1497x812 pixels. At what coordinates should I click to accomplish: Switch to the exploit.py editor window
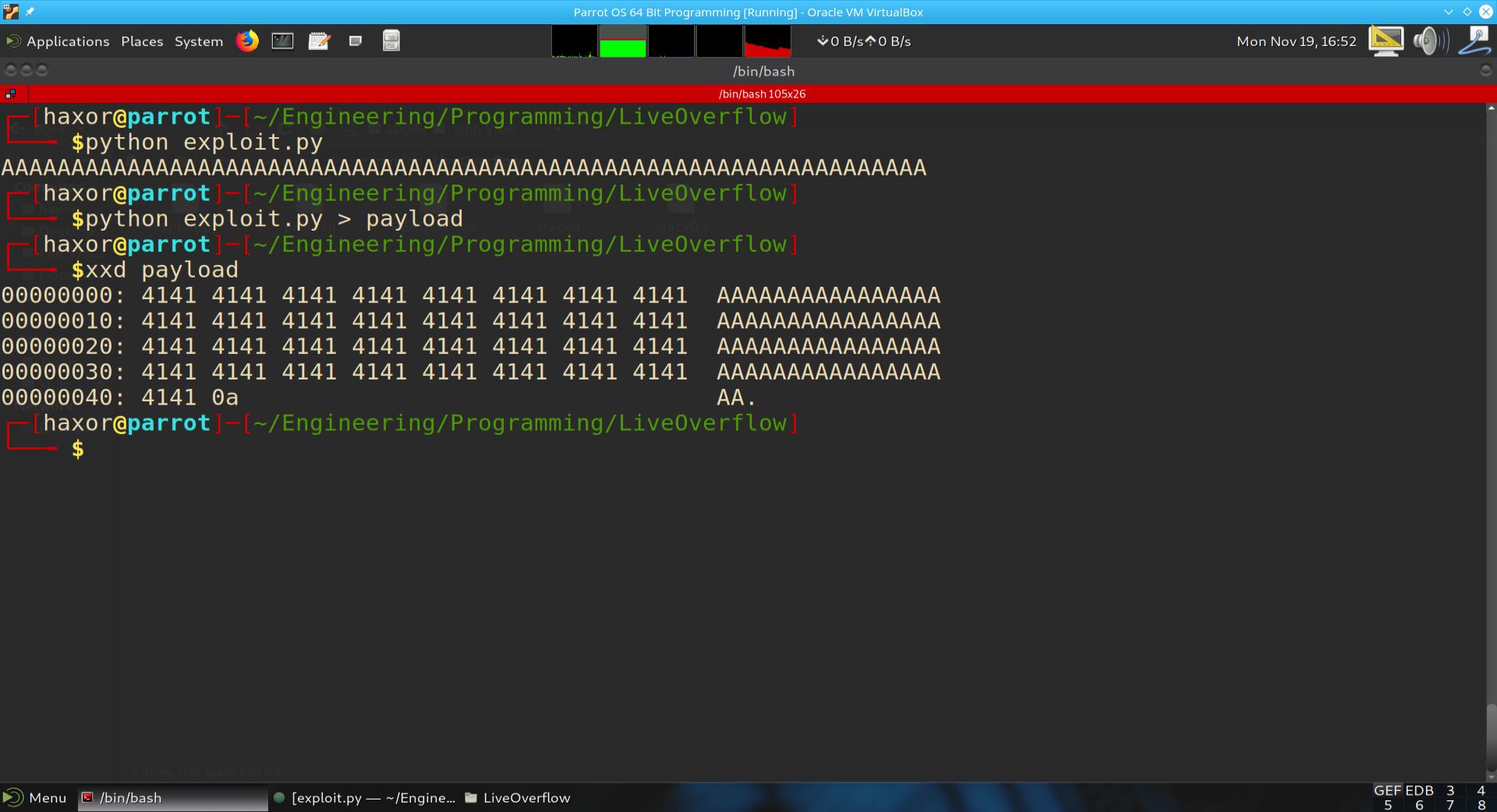coord(364,797)
